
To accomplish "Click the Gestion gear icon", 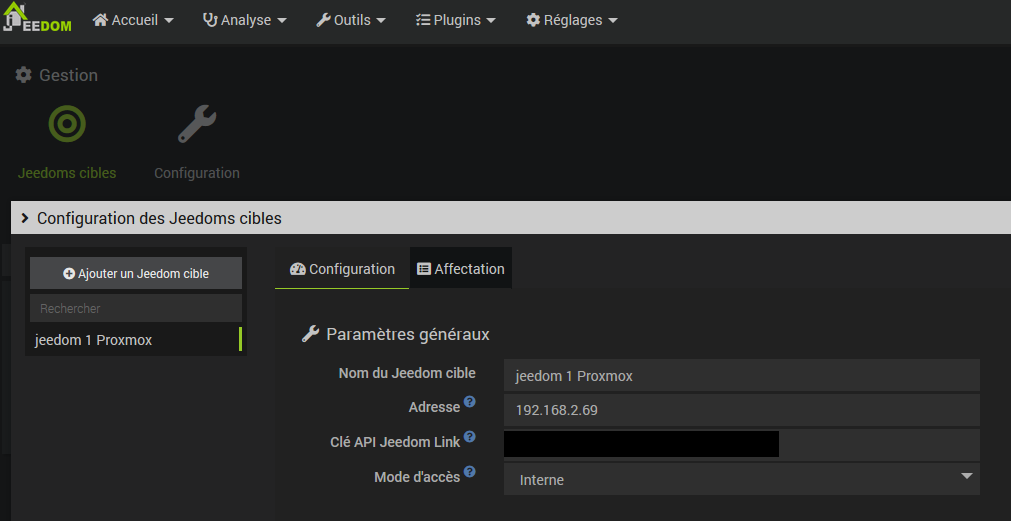I will tap(23, 75).
